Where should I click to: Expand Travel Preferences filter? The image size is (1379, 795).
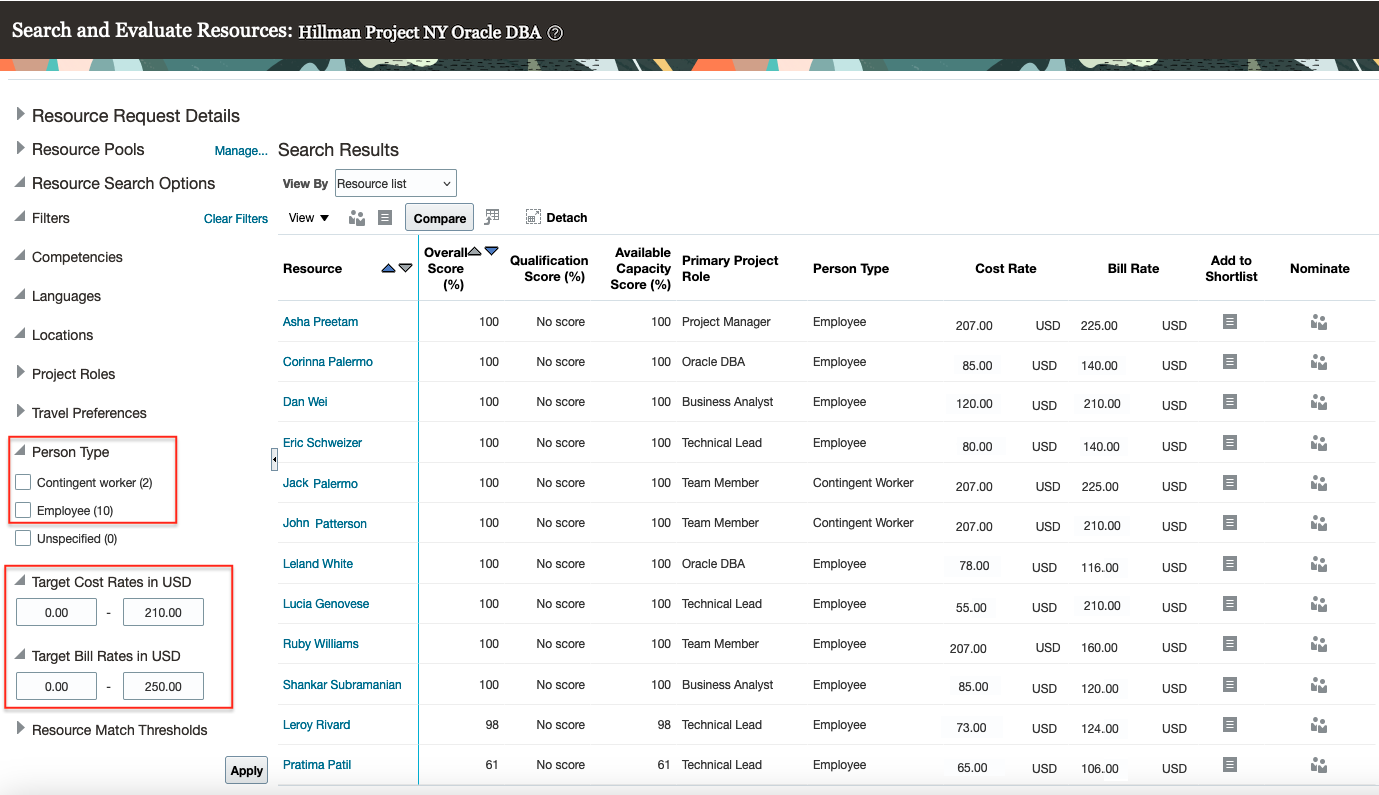pyautogui.click(x=20, y=412)
